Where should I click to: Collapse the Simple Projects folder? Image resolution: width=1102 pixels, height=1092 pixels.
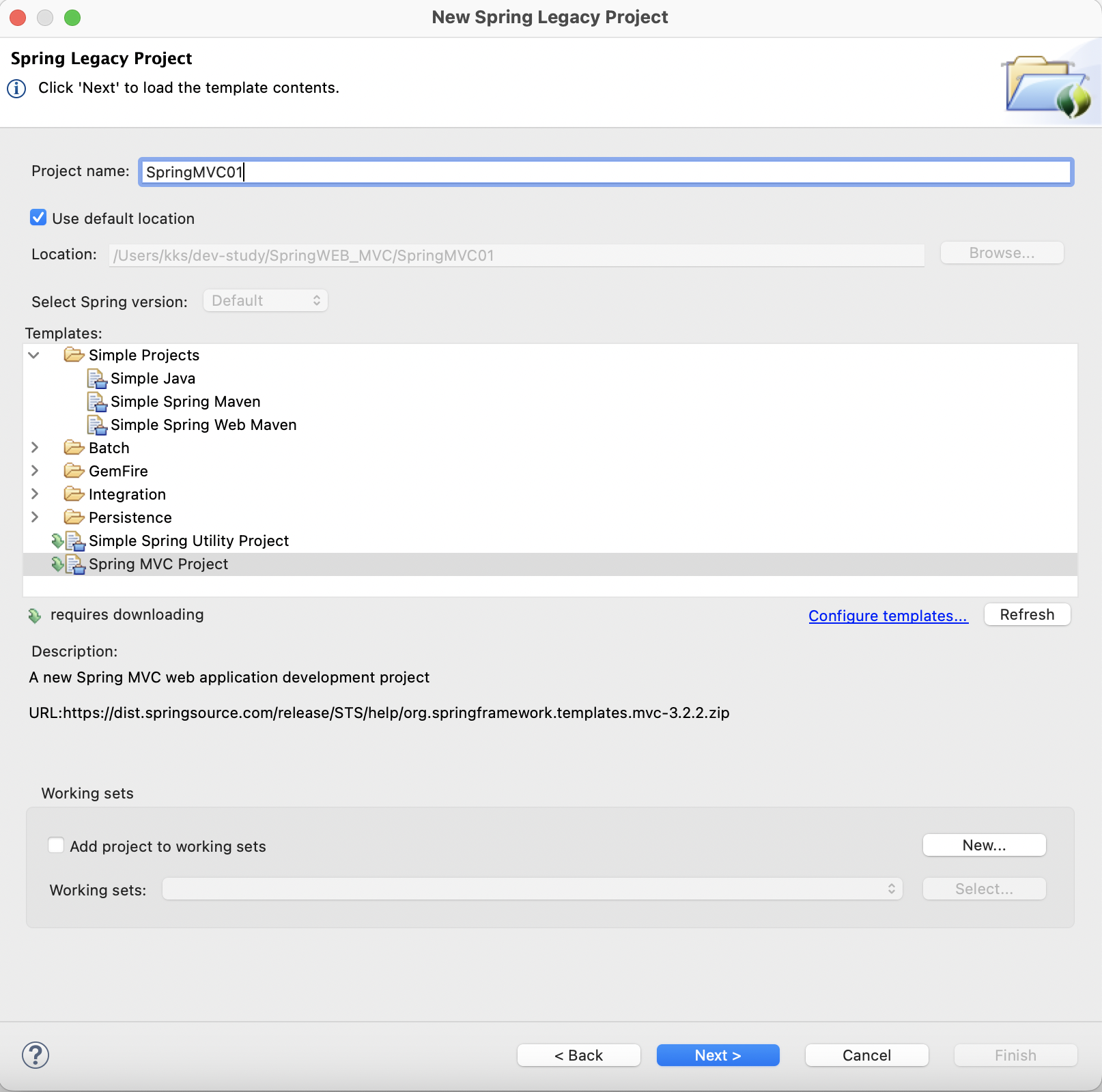coord(33,355)
